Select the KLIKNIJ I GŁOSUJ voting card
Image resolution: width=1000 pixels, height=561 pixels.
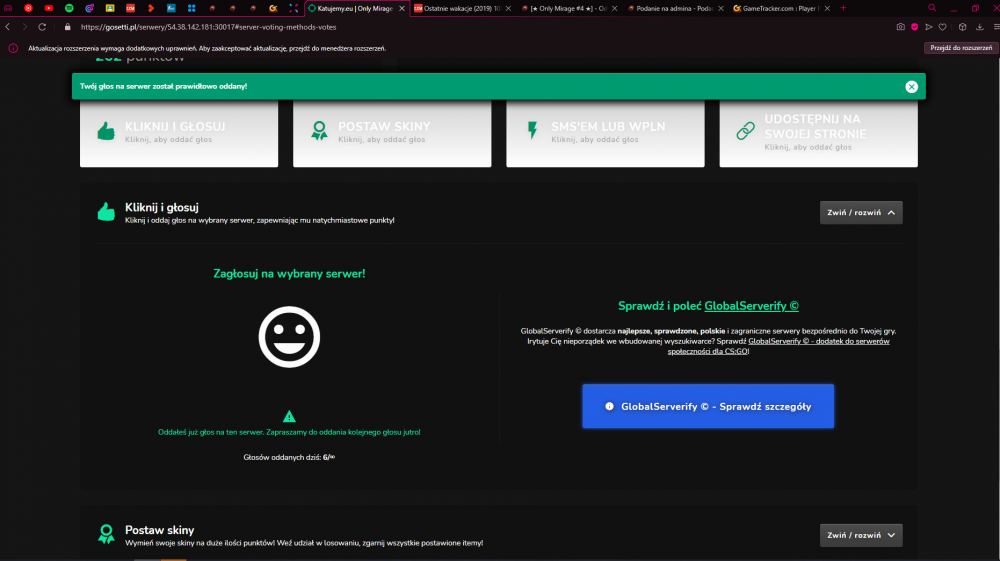point(179,133)
